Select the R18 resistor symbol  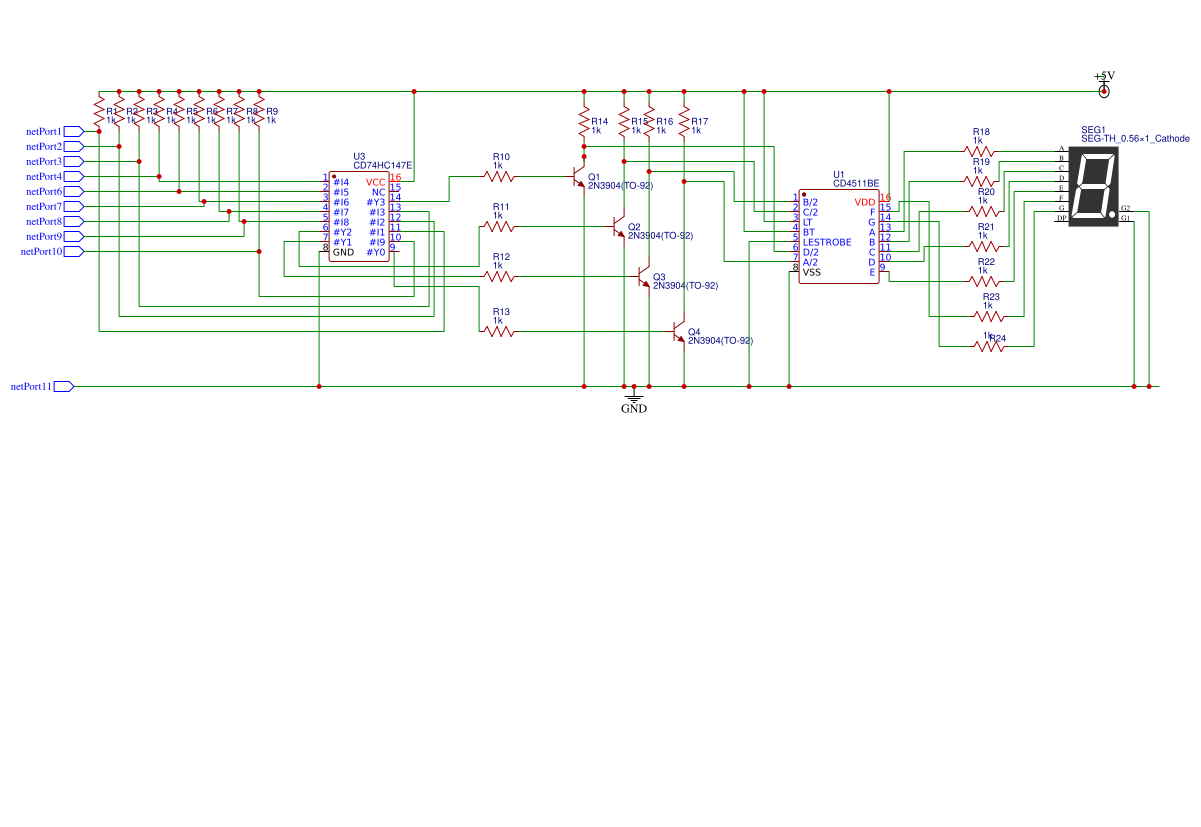tap(979, 151)
